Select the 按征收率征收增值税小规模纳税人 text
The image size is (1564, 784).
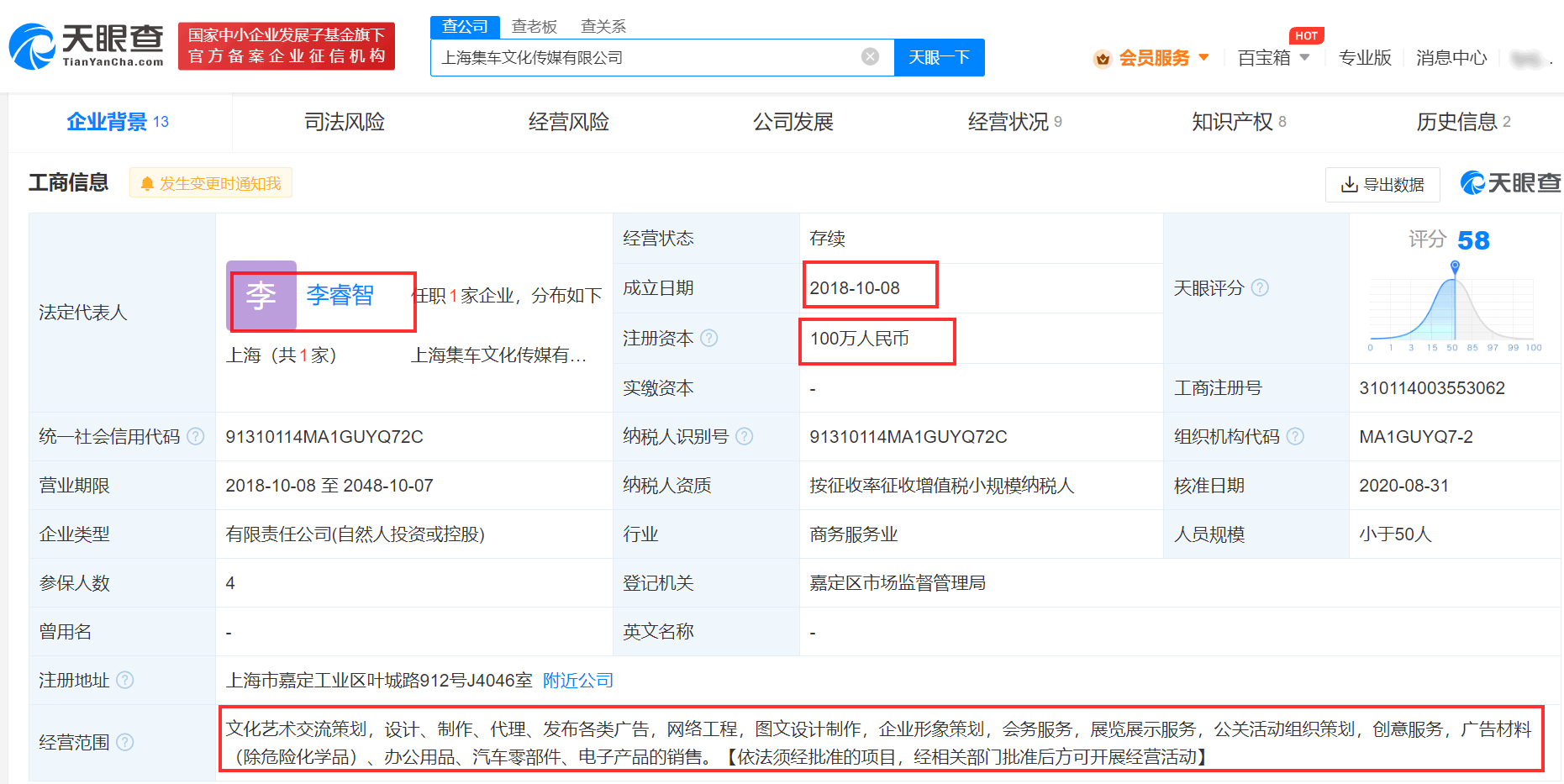point(942,486)
